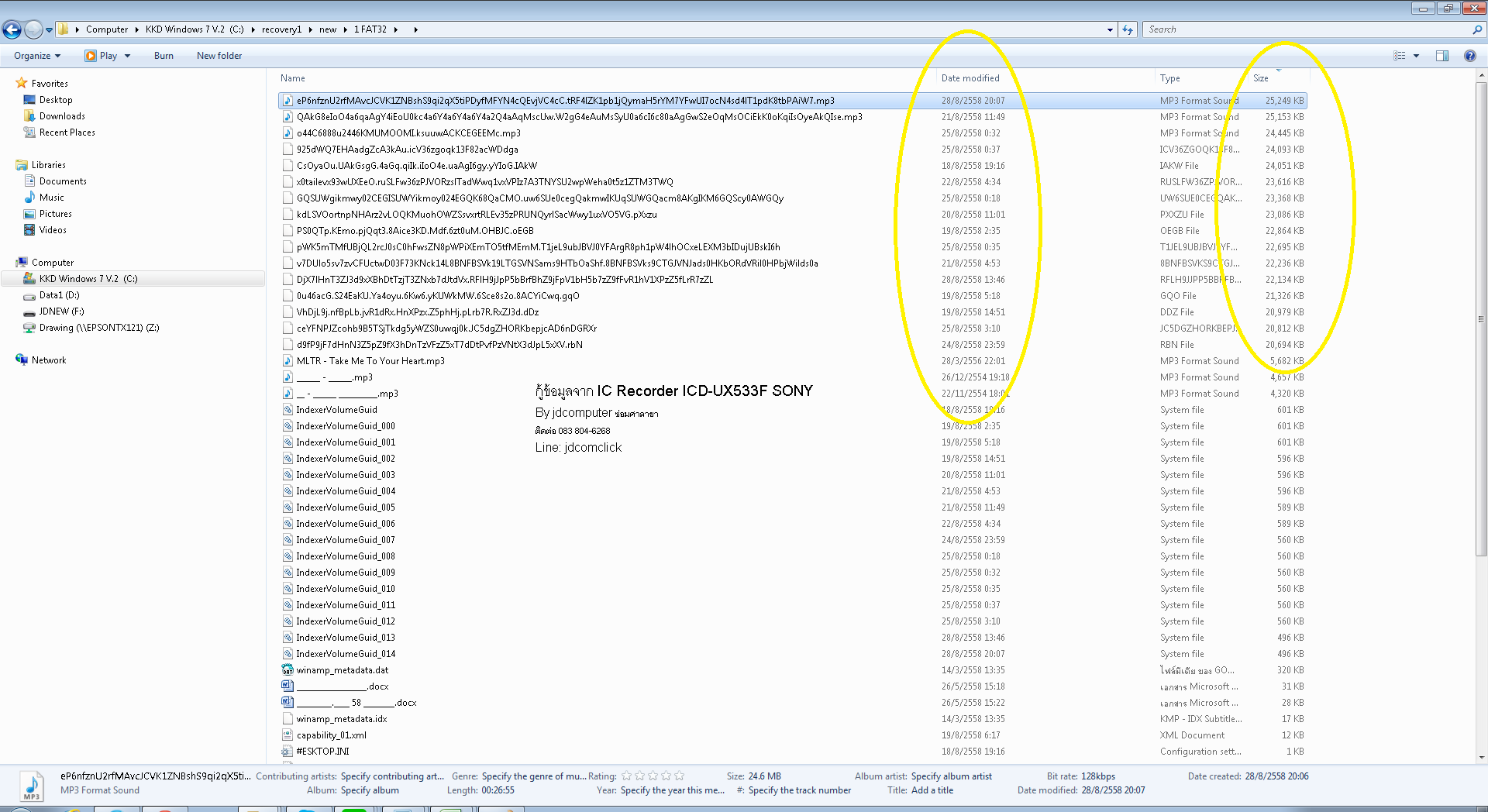Click the search magnifier icon
This screenshot has height=812, width=1488.
point(1477,29)
